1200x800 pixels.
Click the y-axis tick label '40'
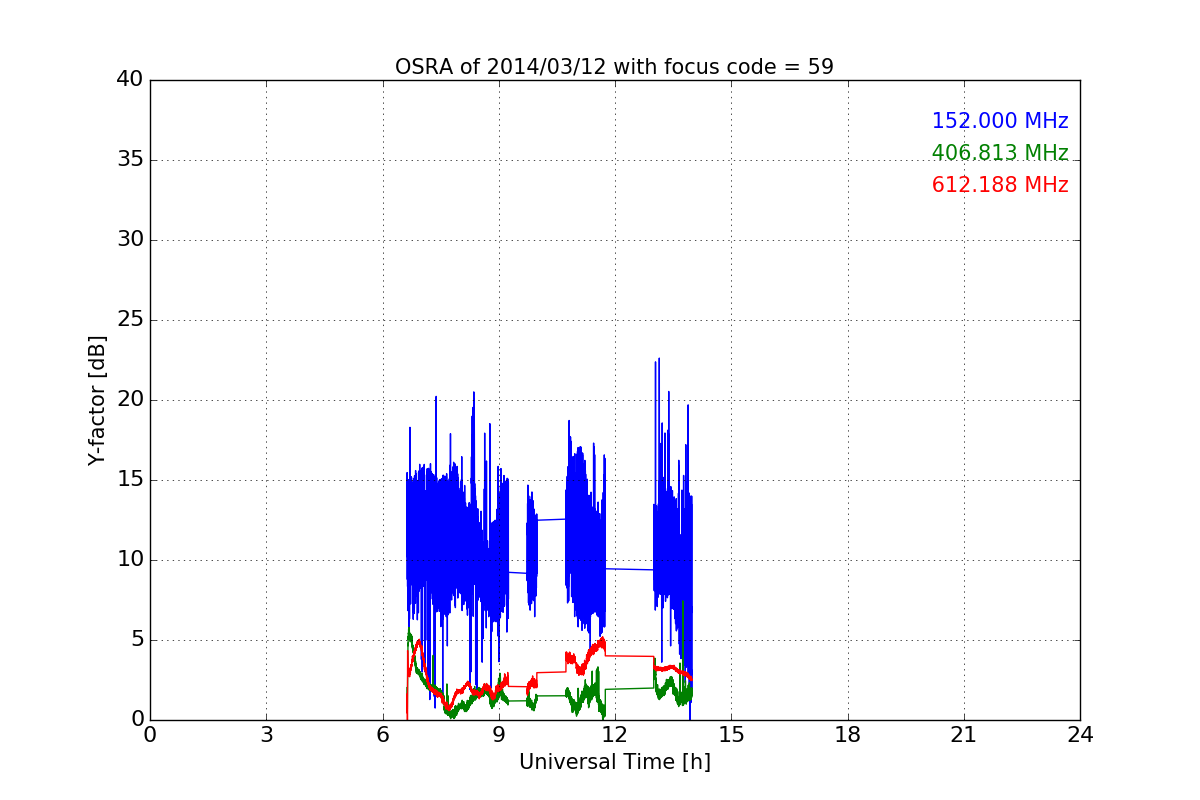(129, 80)
